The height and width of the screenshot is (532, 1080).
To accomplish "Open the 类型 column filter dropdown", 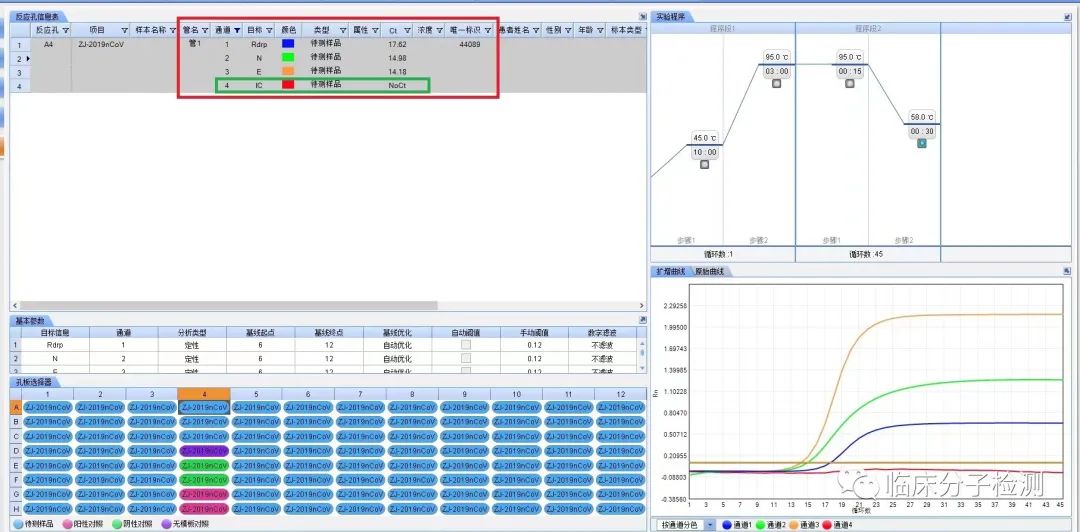I will (341, 31).
